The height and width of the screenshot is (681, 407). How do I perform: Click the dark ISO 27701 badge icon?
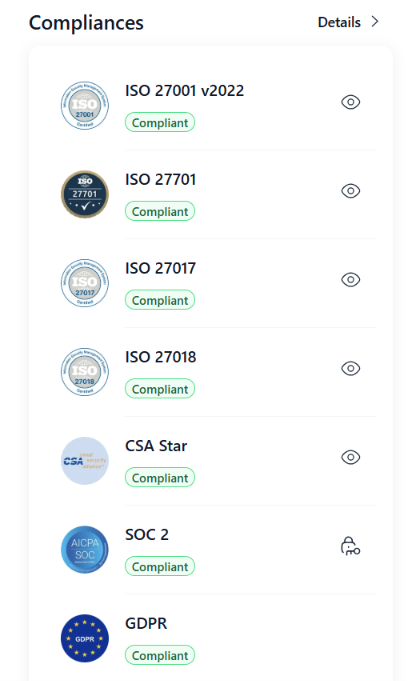click(x=85, y=194)
